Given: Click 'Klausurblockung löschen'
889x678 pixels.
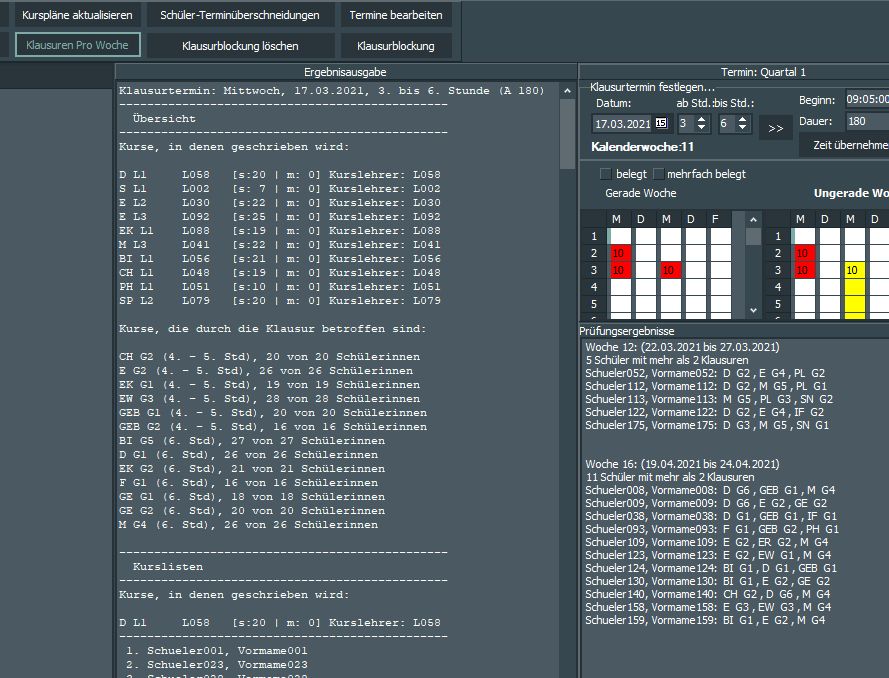Looking at the screenshot, I should click(x=240, y=46).
